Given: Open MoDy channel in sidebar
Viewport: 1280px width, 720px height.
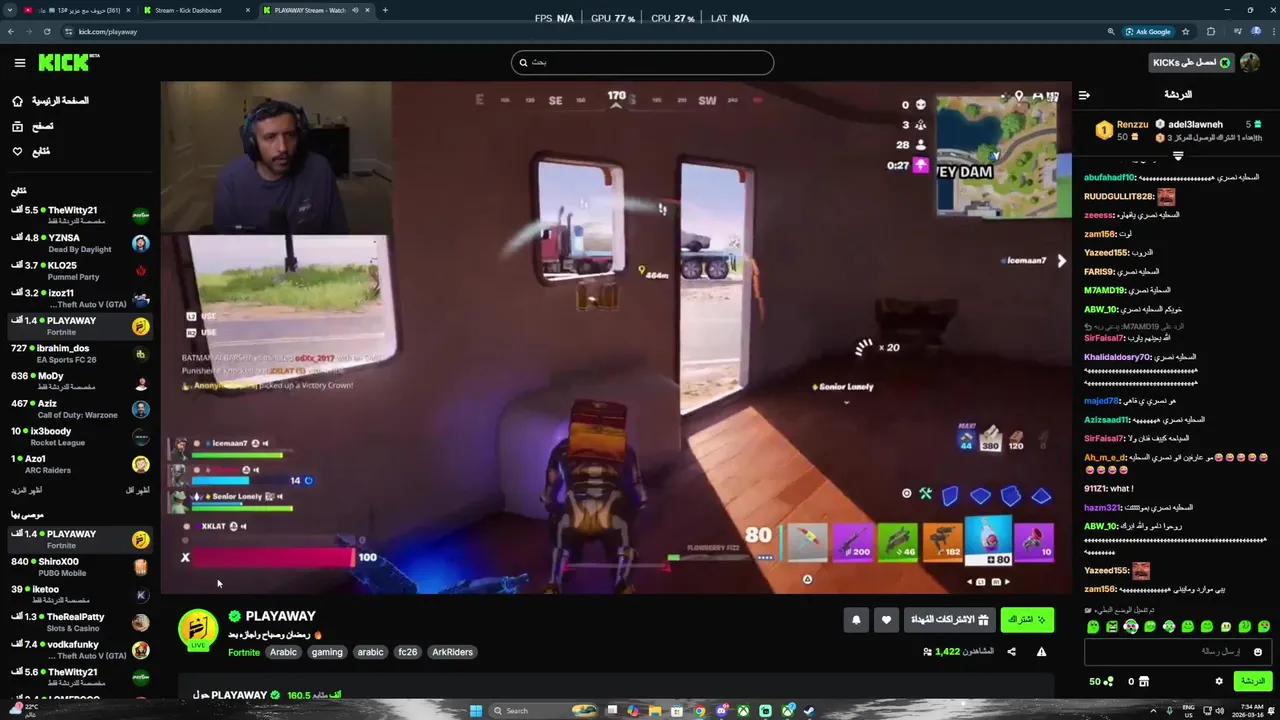Looking at the screenshot, I should point(78,381).
